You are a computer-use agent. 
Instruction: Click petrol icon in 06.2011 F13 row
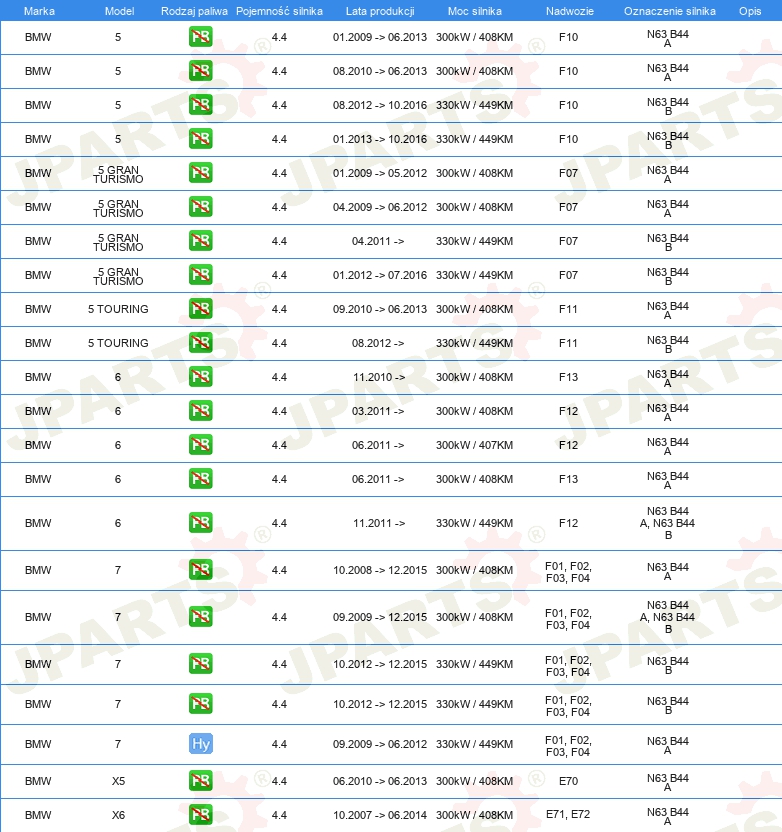coord(201,478)
